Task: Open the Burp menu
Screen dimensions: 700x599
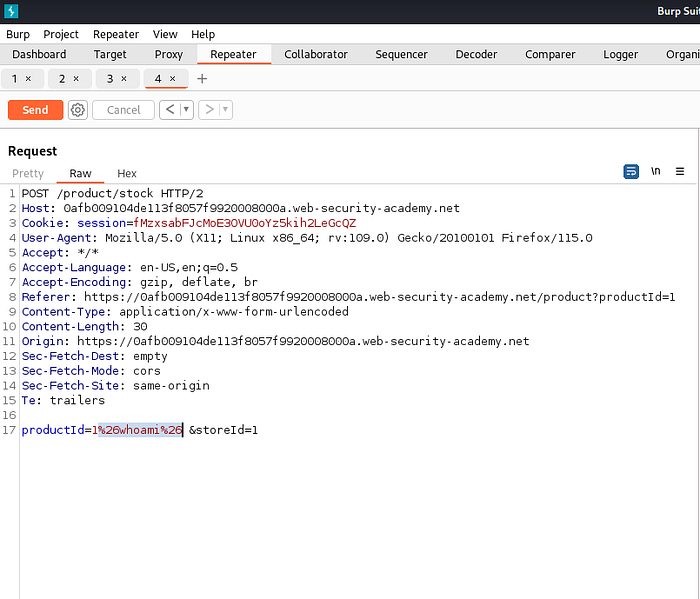Action: (x=18, y=34)
